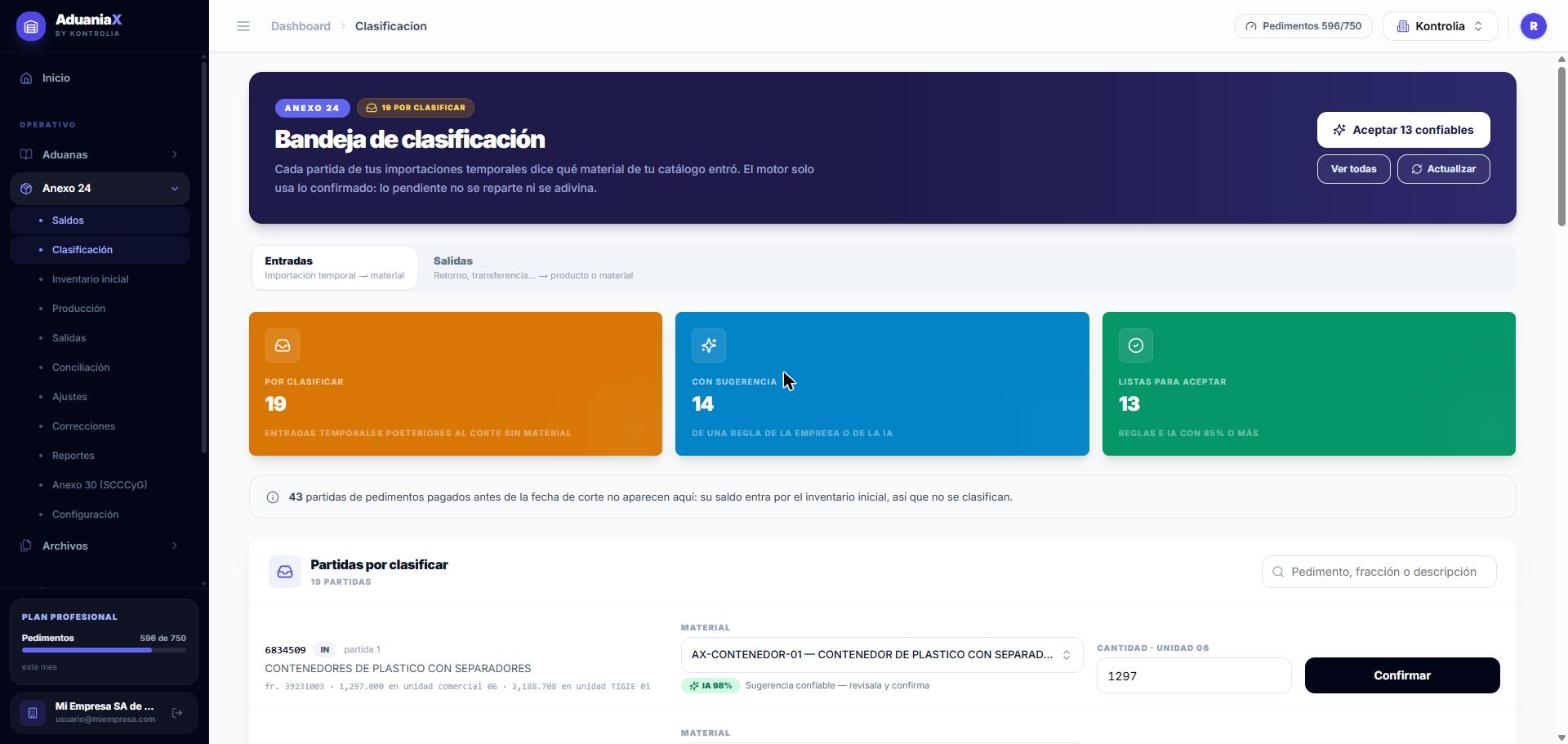Open Ajustes in sidebar

coord(100,397)
